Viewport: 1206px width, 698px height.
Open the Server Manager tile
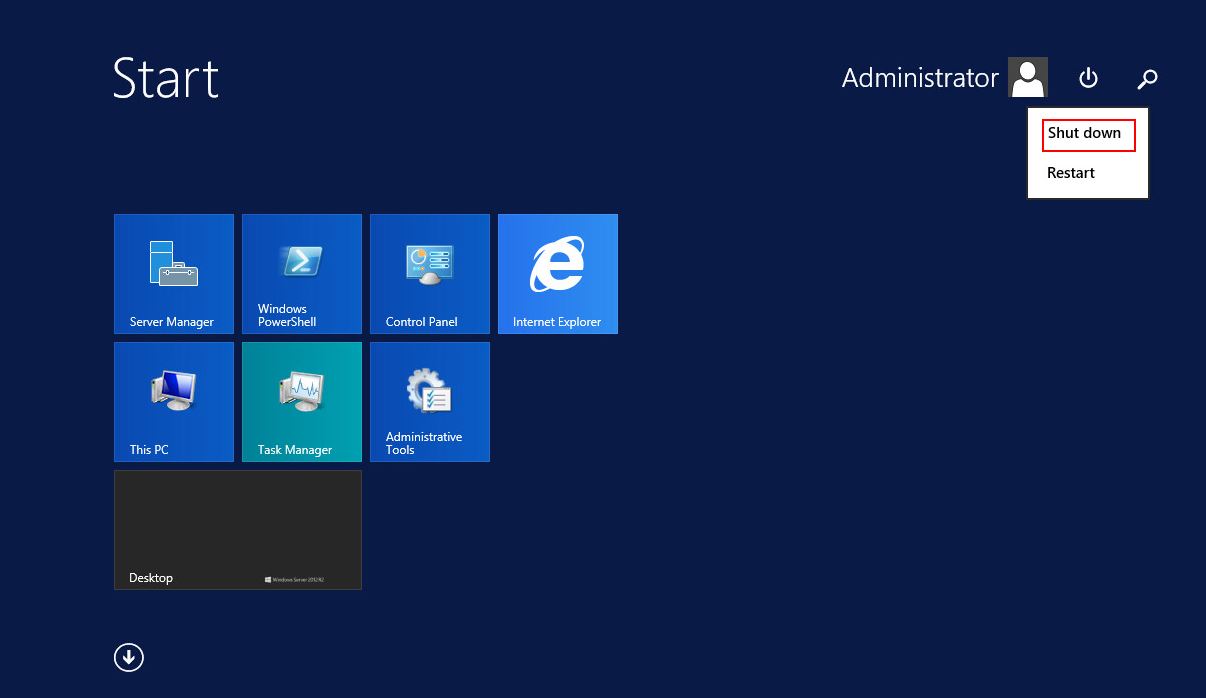tap(174, 274)
